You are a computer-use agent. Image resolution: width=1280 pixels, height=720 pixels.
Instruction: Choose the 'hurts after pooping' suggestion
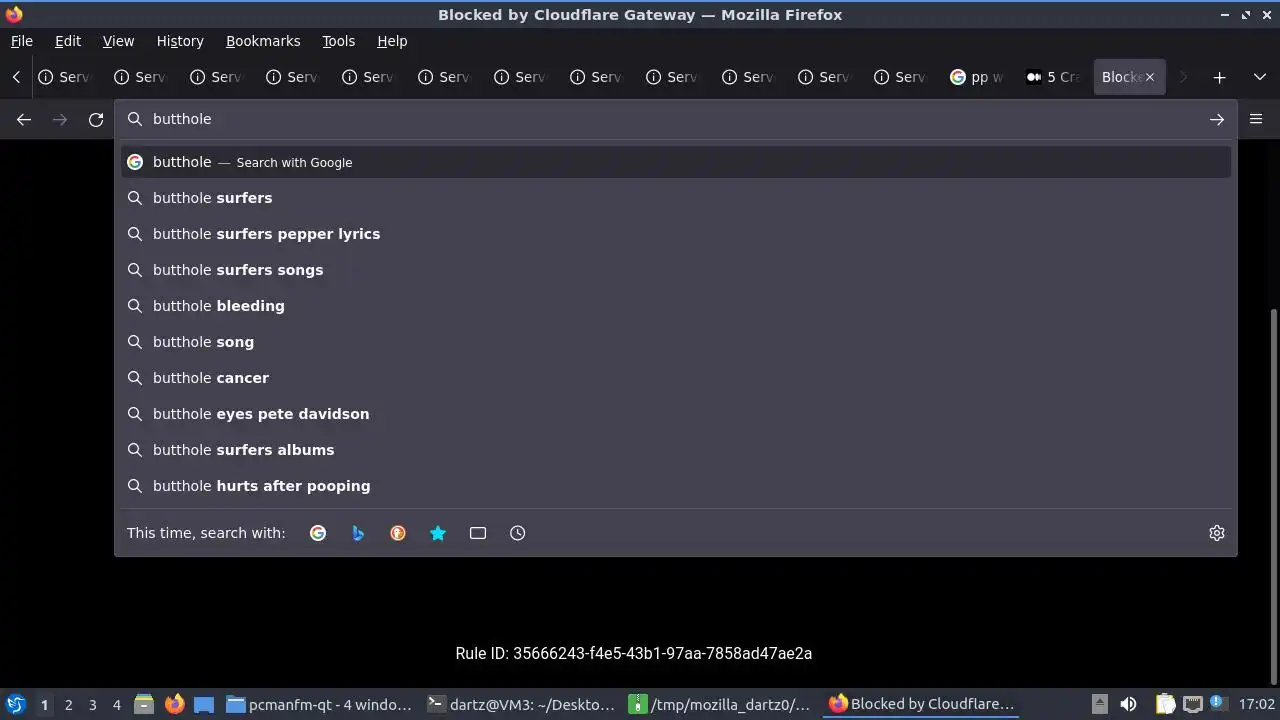[x=676, y=486]
